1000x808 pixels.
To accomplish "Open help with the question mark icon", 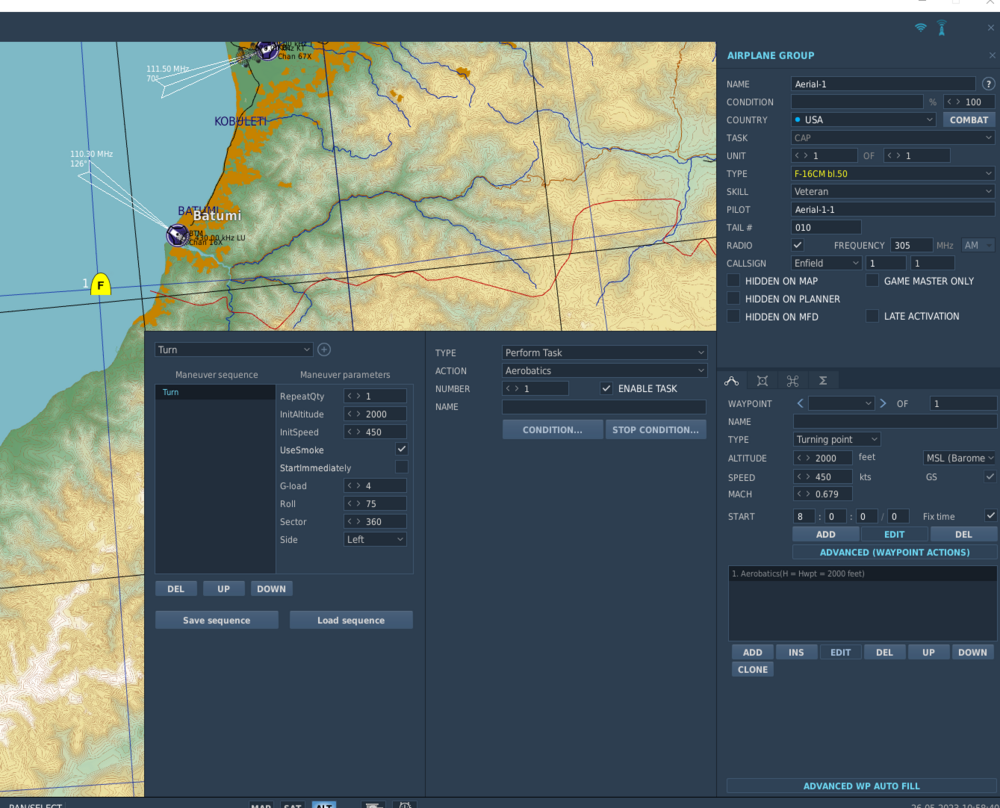I will tap(989, 84).
